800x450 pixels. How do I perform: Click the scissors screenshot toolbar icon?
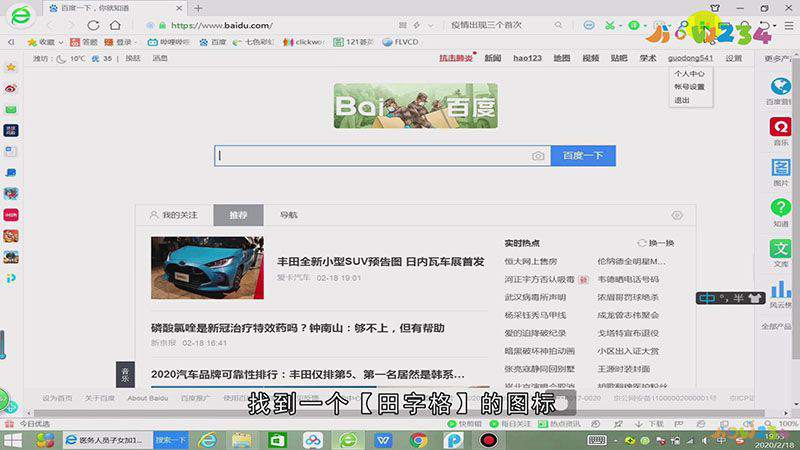click(609, 25)
